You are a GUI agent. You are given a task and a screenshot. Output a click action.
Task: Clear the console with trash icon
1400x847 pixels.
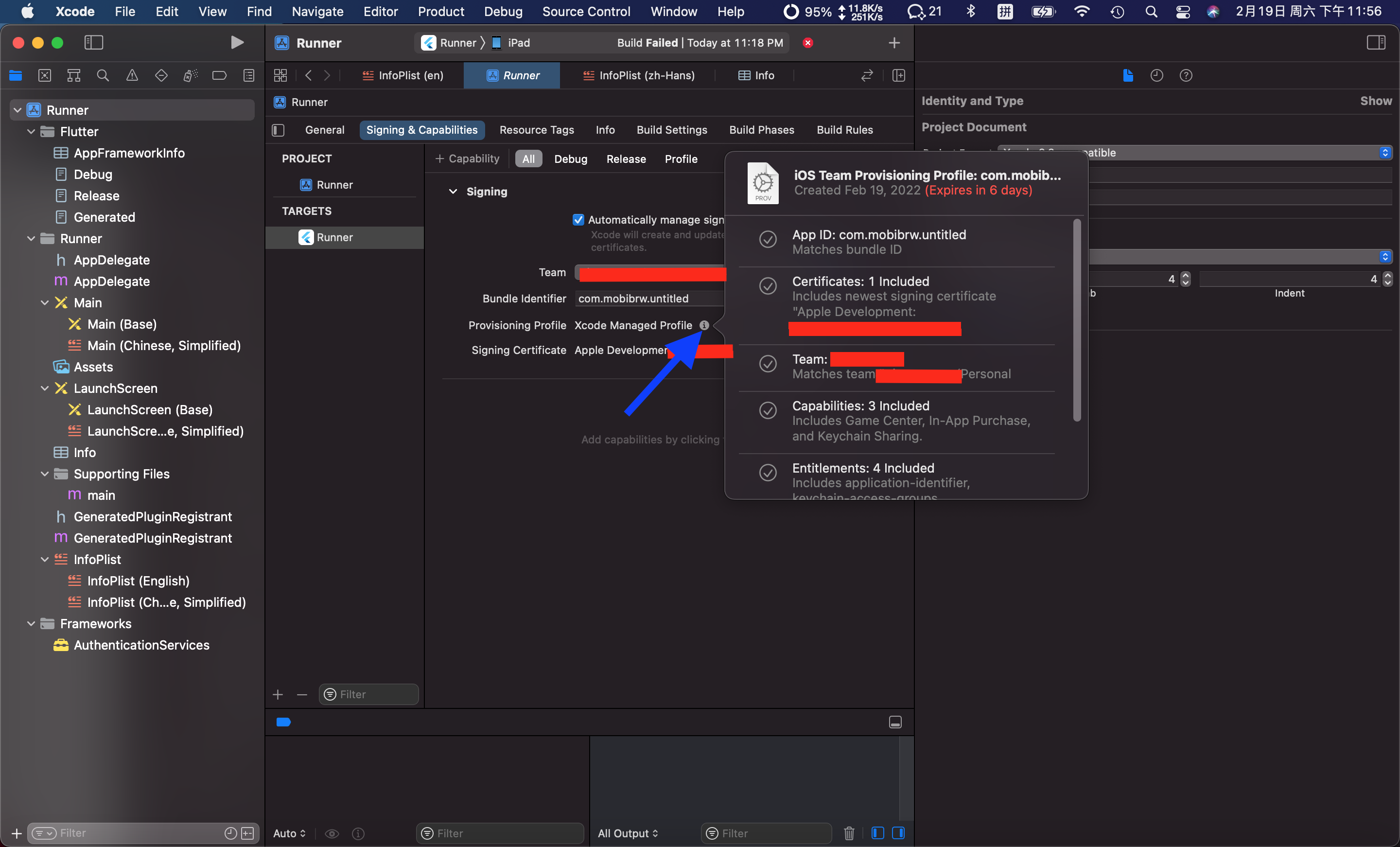click(849, 833)
